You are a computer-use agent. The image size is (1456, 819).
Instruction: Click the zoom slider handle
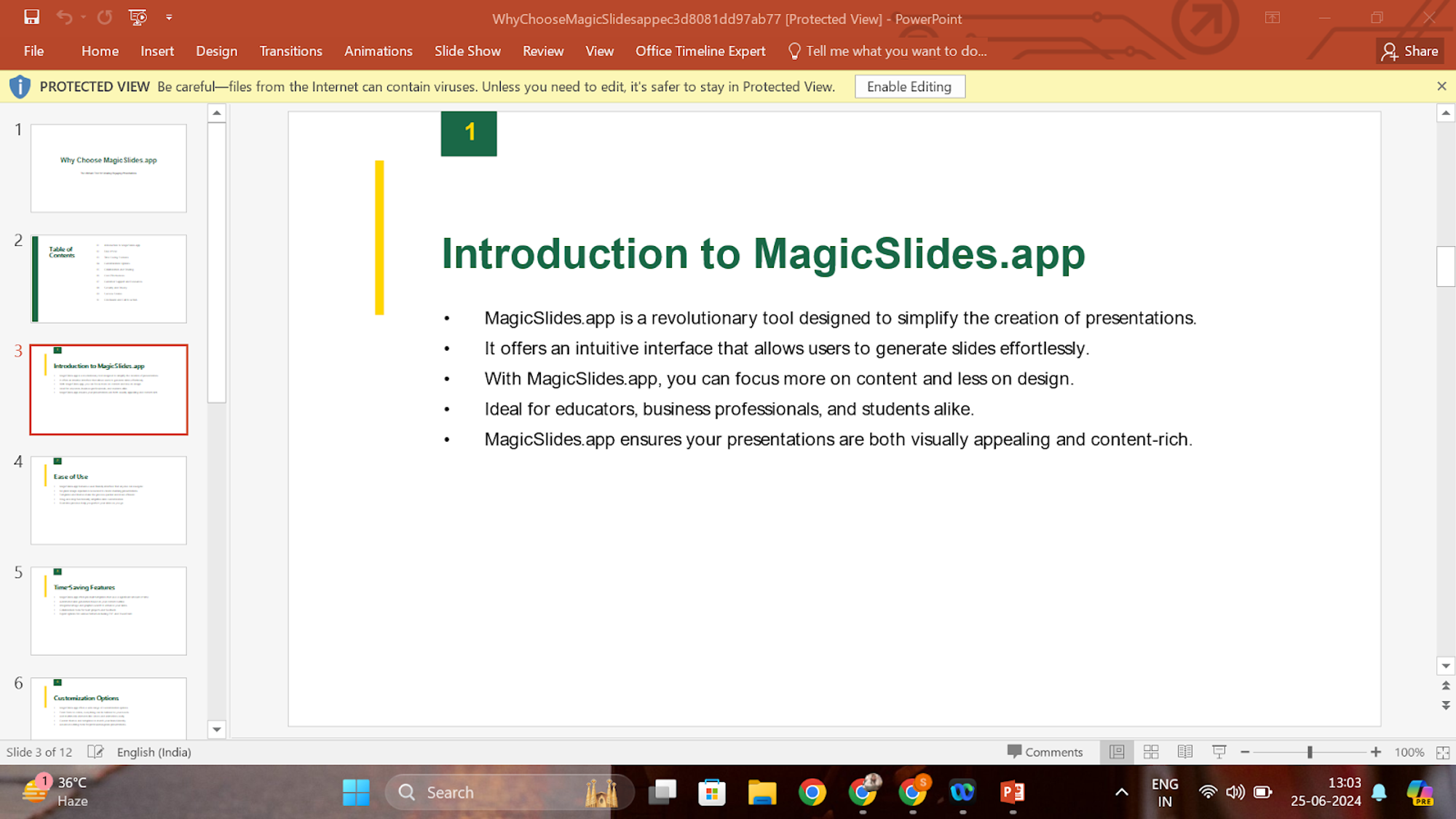coord(1310,752)
